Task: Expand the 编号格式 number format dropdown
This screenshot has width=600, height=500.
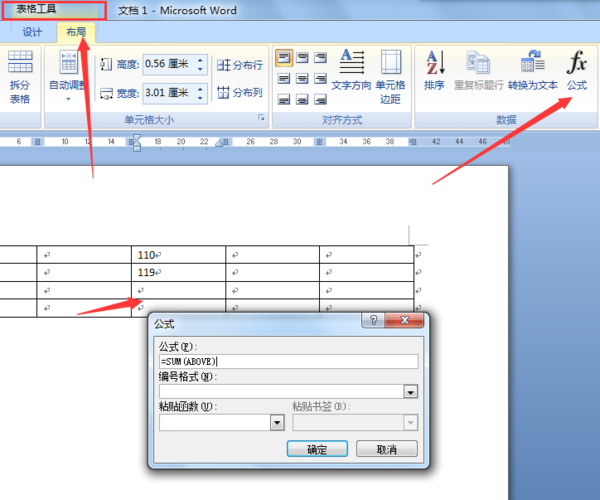Action: 411,392
